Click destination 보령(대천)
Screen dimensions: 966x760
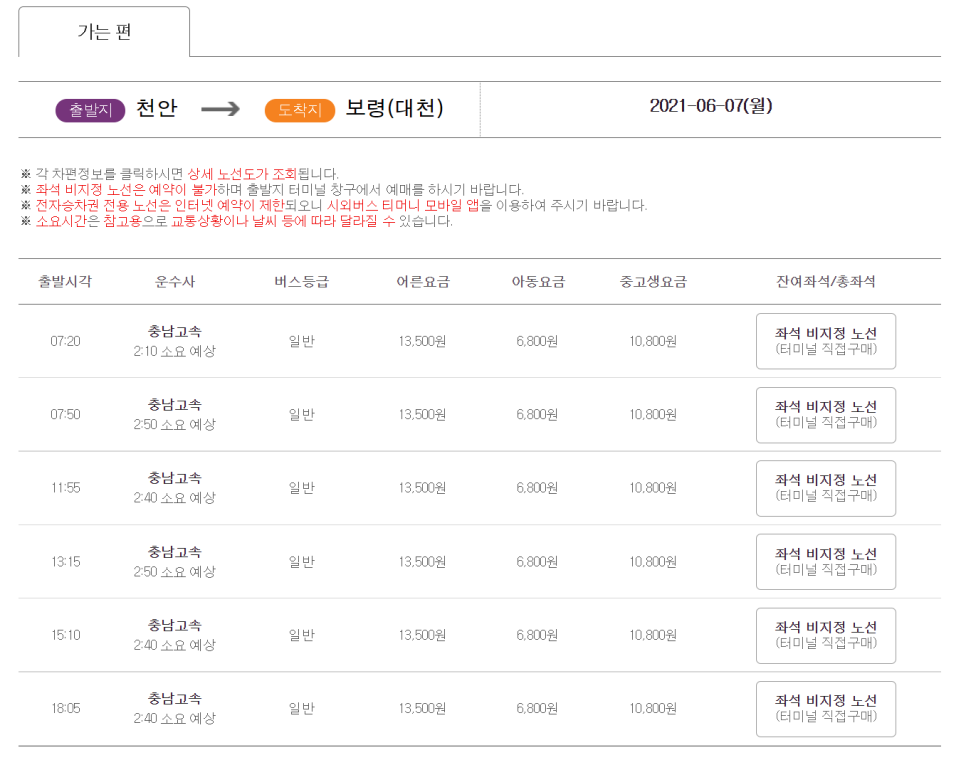coord(394,108)
